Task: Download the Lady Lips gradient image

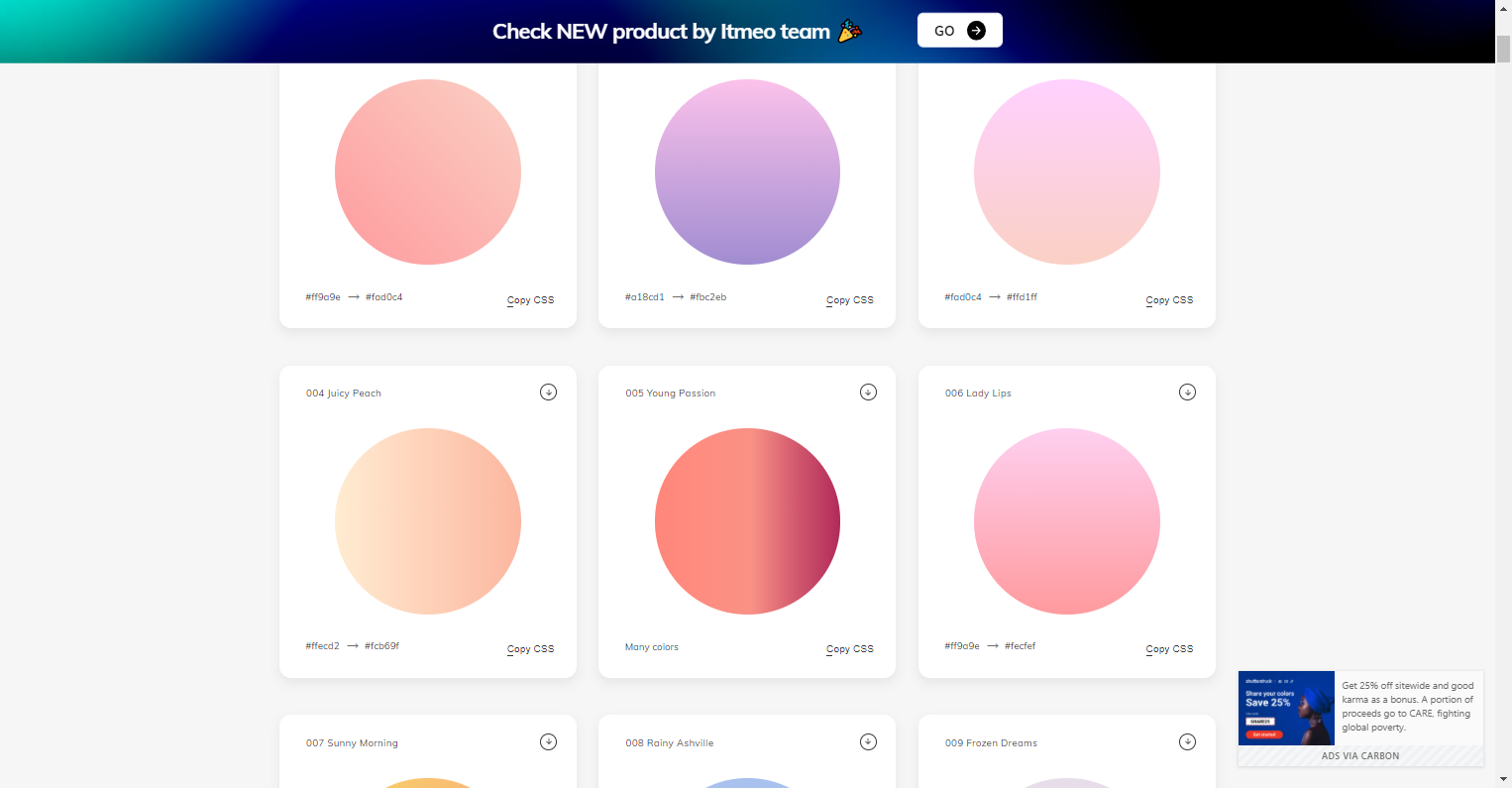Action: pyautogui.click(x=1187, y=393)
